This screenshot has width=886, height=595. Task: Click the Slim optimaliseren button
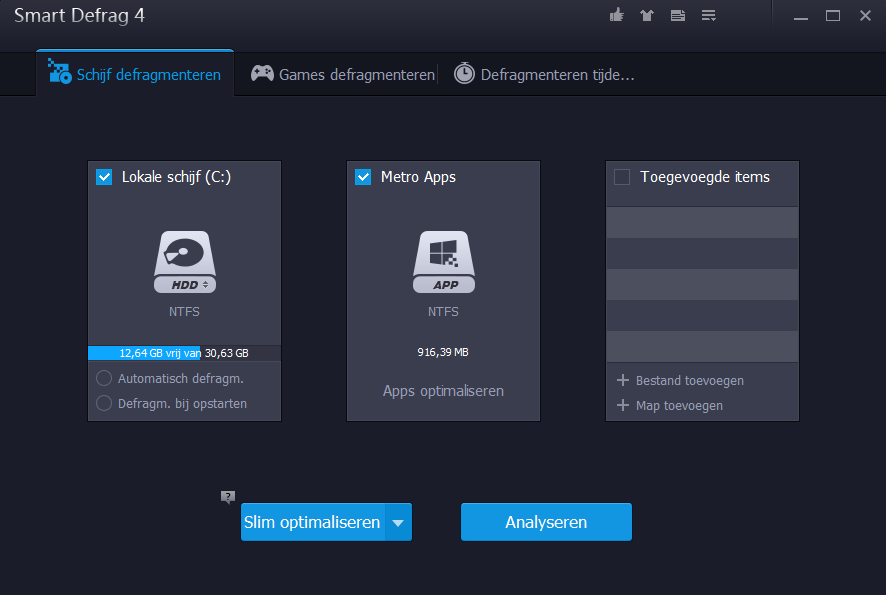point(312,522)
